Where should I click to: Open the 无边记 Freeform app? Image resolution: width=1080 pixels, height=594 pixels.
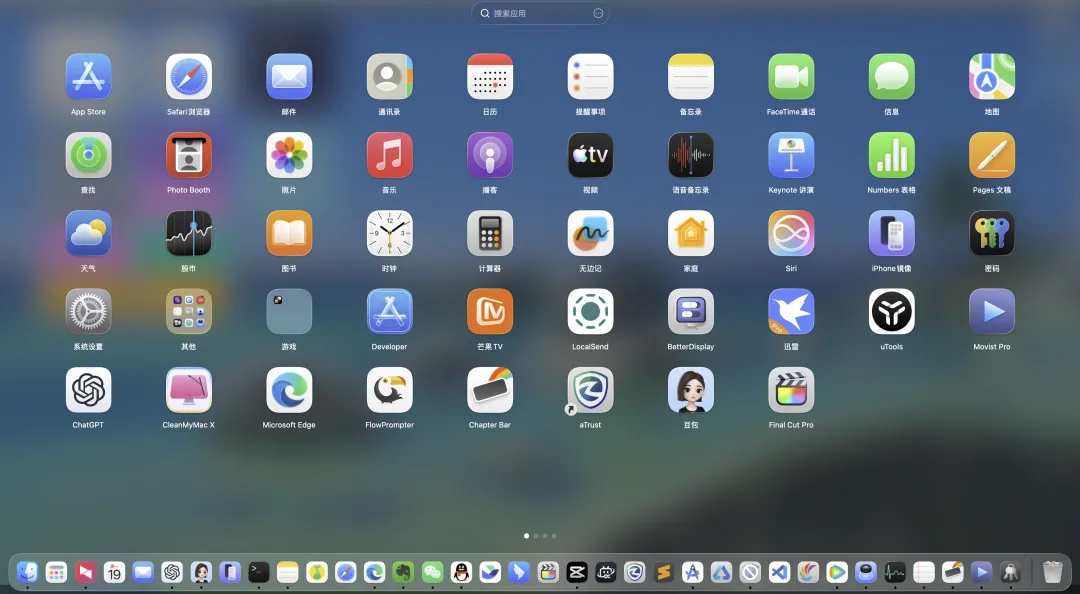590,233
